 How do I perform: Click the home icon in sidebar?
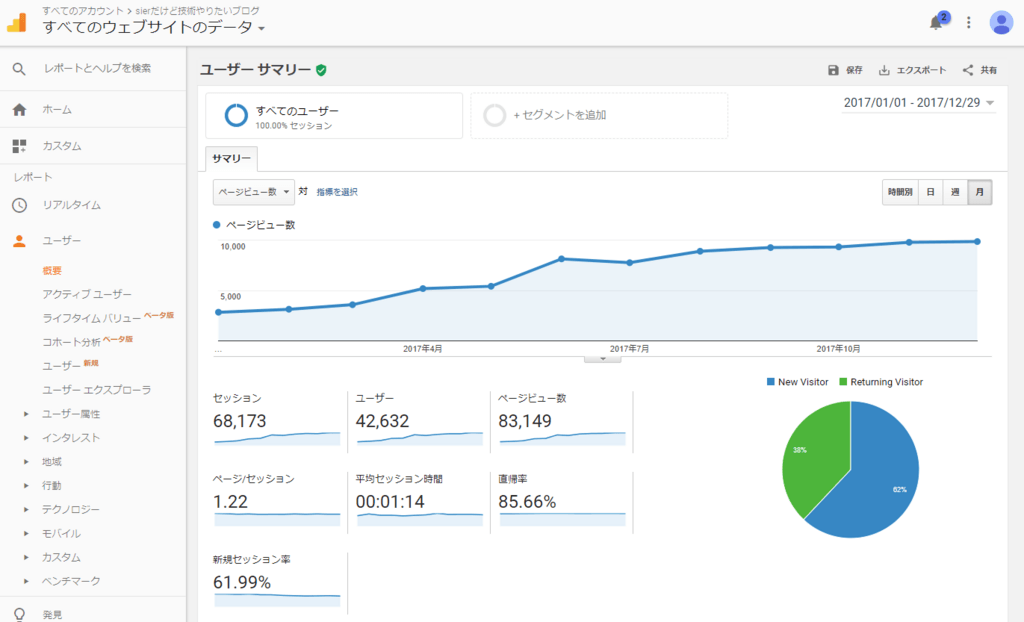pos(19,109)
